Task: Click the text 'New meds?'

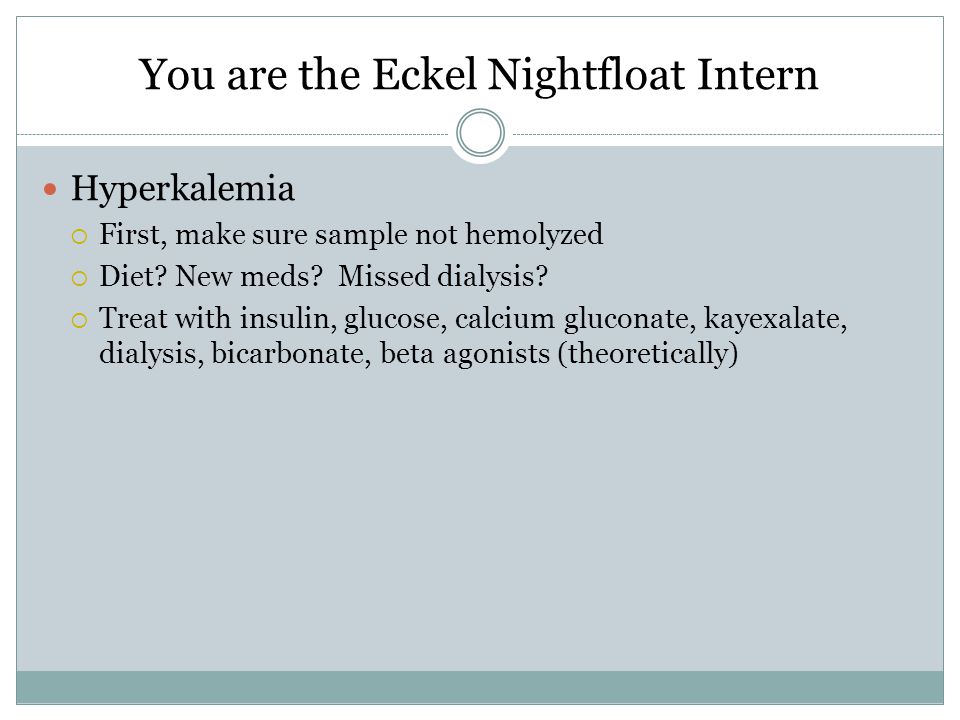Action: coord(249,276)
